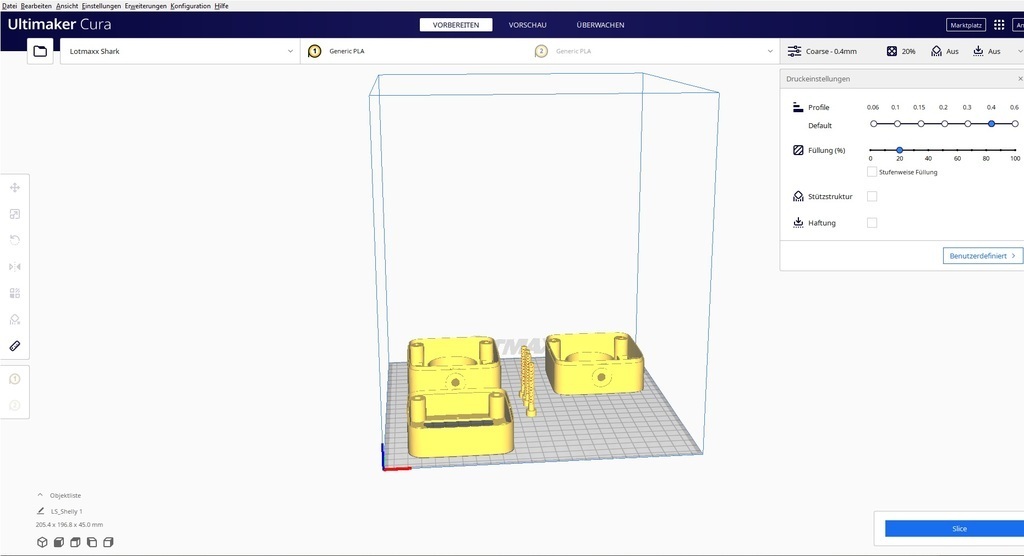Open Per Model Settings tool
Screen dimensions: 1024x556
pos(15,293)
